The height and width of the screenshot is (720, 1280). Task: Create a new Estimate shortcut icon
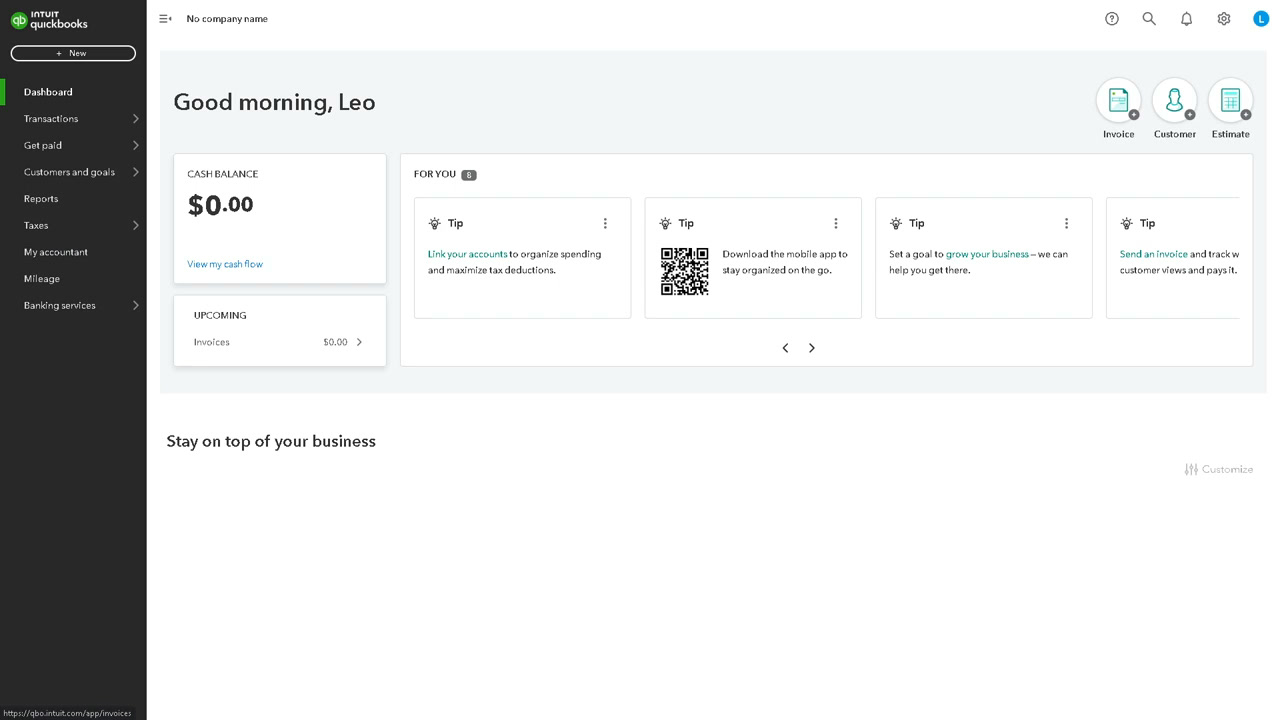click(x=1231, y=101)
